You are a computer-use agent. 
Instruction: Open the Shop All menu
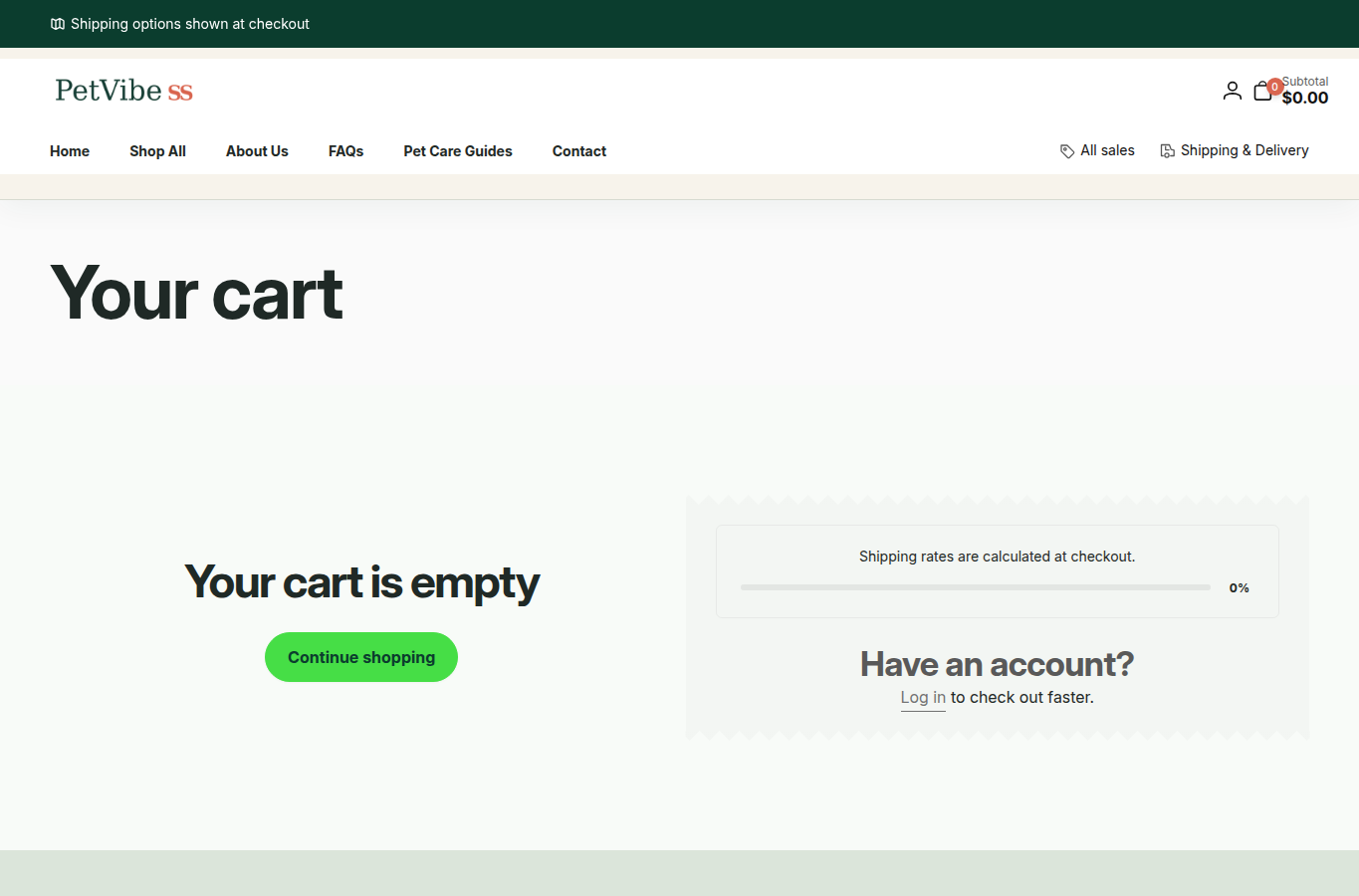tap(157, 151)
